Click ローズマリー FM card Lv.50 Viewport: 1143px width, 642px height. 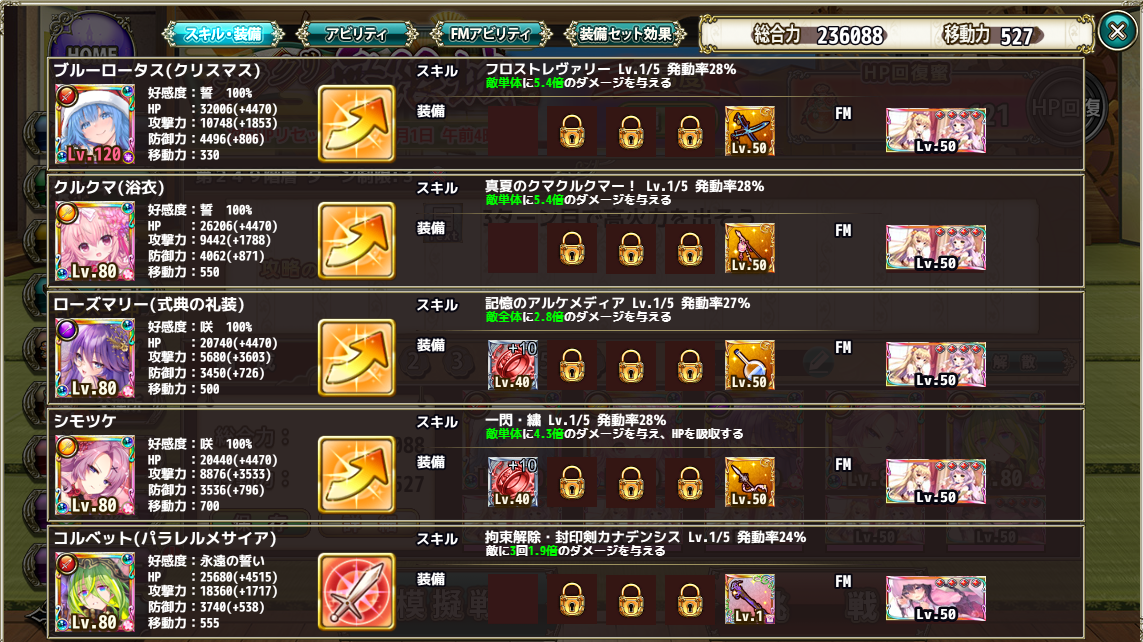936,364
